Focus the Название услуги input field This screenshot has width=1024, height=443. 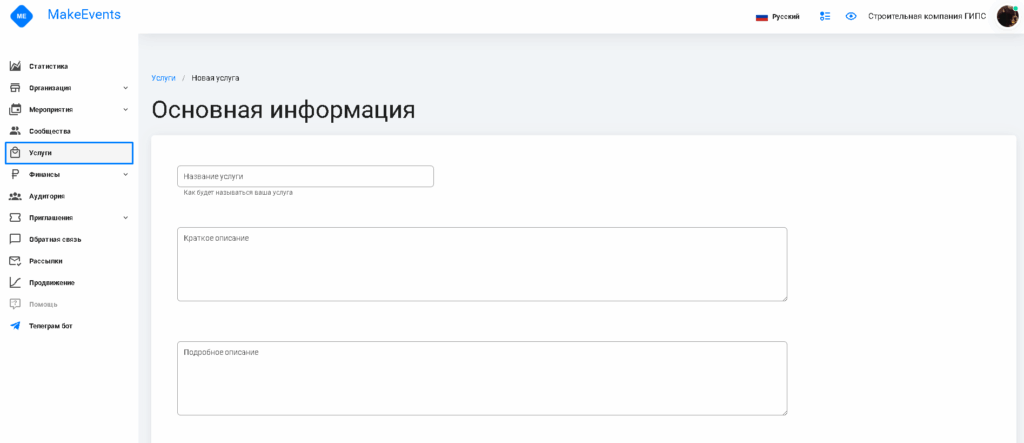[x=305, y=176]
